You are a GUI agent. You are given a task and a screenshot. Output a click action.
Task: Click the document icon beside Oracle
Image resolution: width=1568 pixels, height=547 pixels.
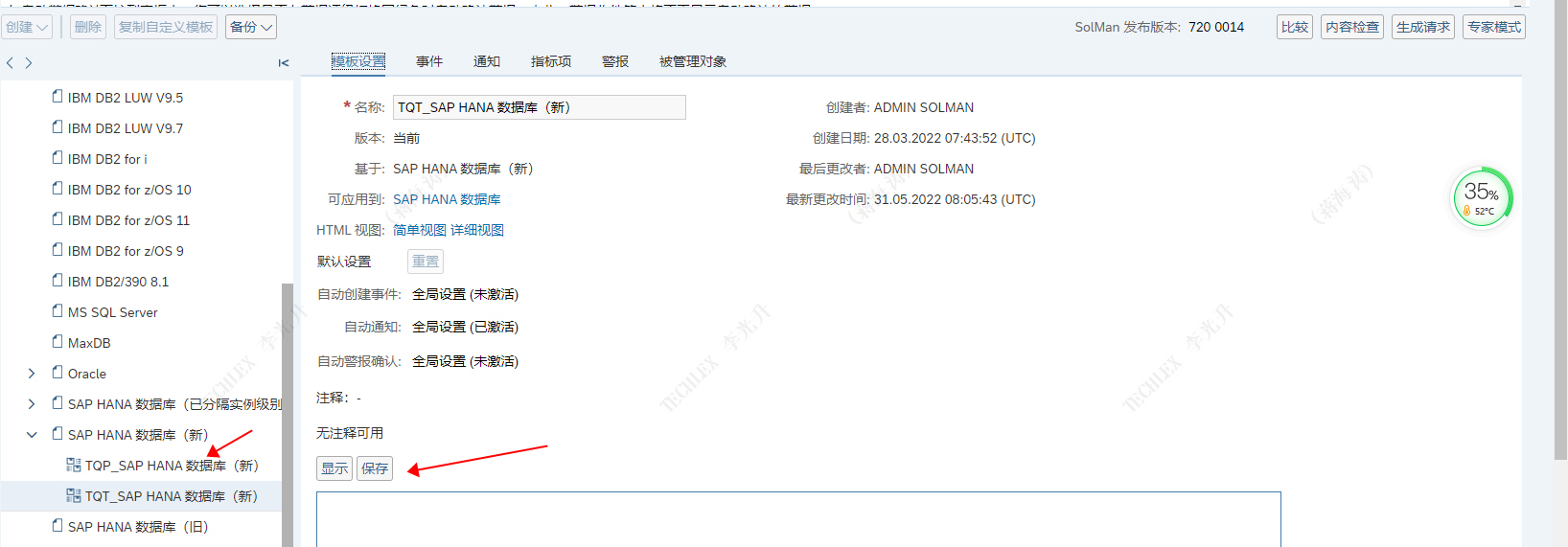point(58,373)
